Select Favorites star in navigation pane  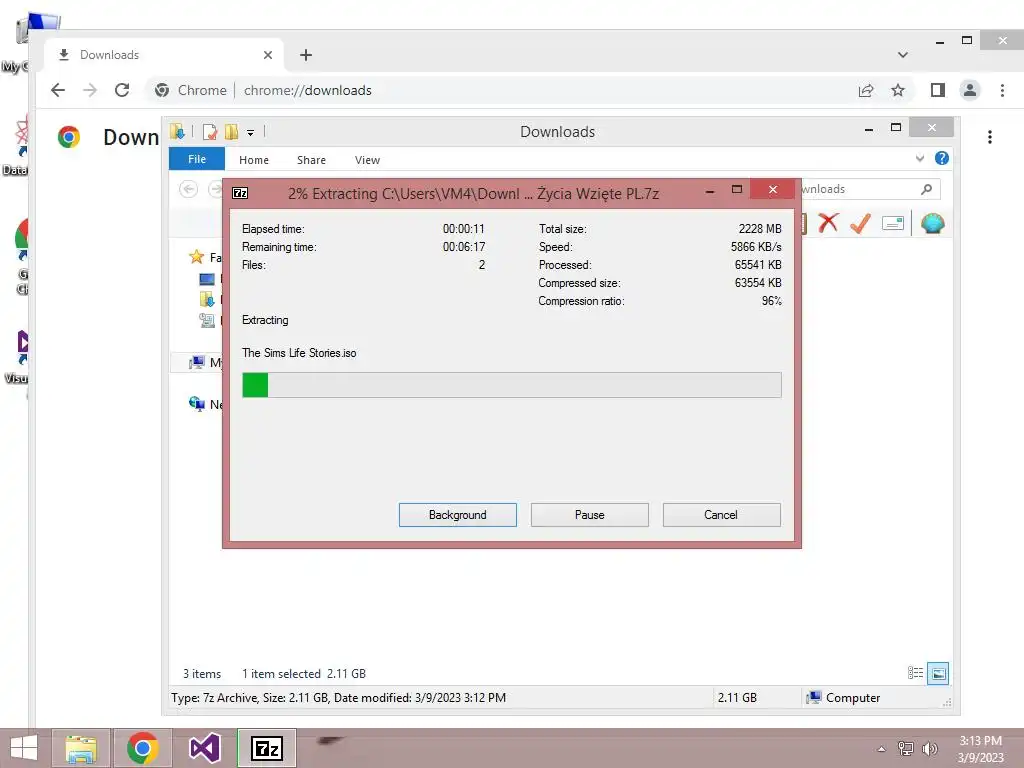click(196, 257)
